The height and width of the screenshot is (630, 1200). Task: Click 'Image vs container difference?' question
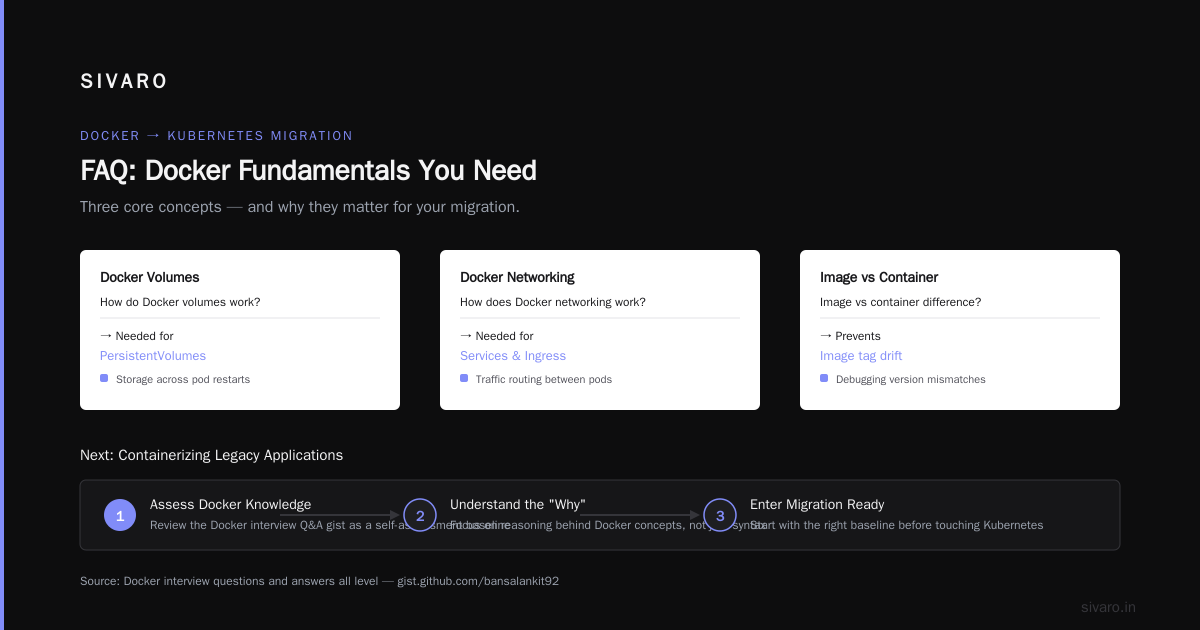tap(900, 302)
